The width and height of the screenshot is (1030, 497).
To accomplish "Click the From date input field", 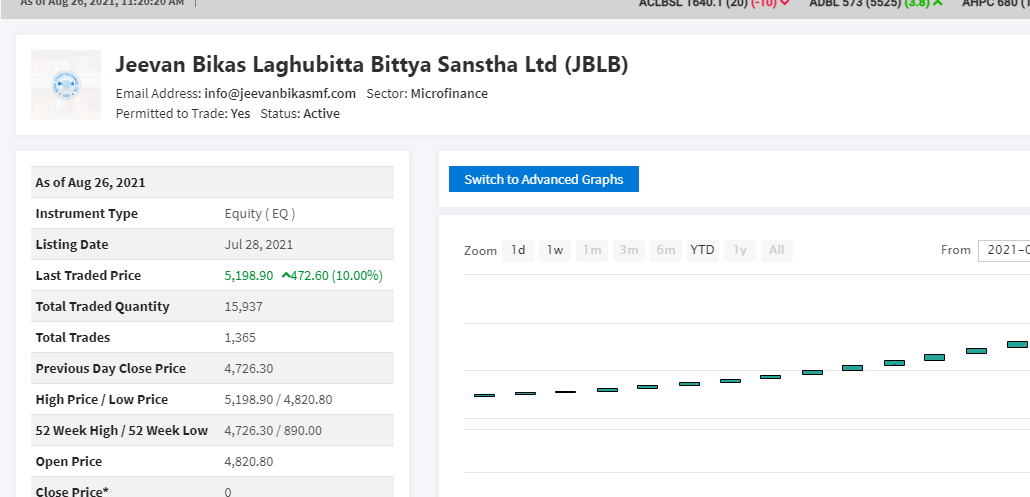I will 1004,250.
